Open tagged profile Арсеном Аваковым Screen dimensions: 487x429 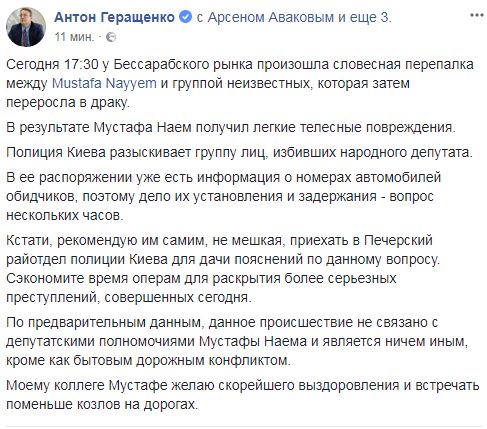[270, 17]
